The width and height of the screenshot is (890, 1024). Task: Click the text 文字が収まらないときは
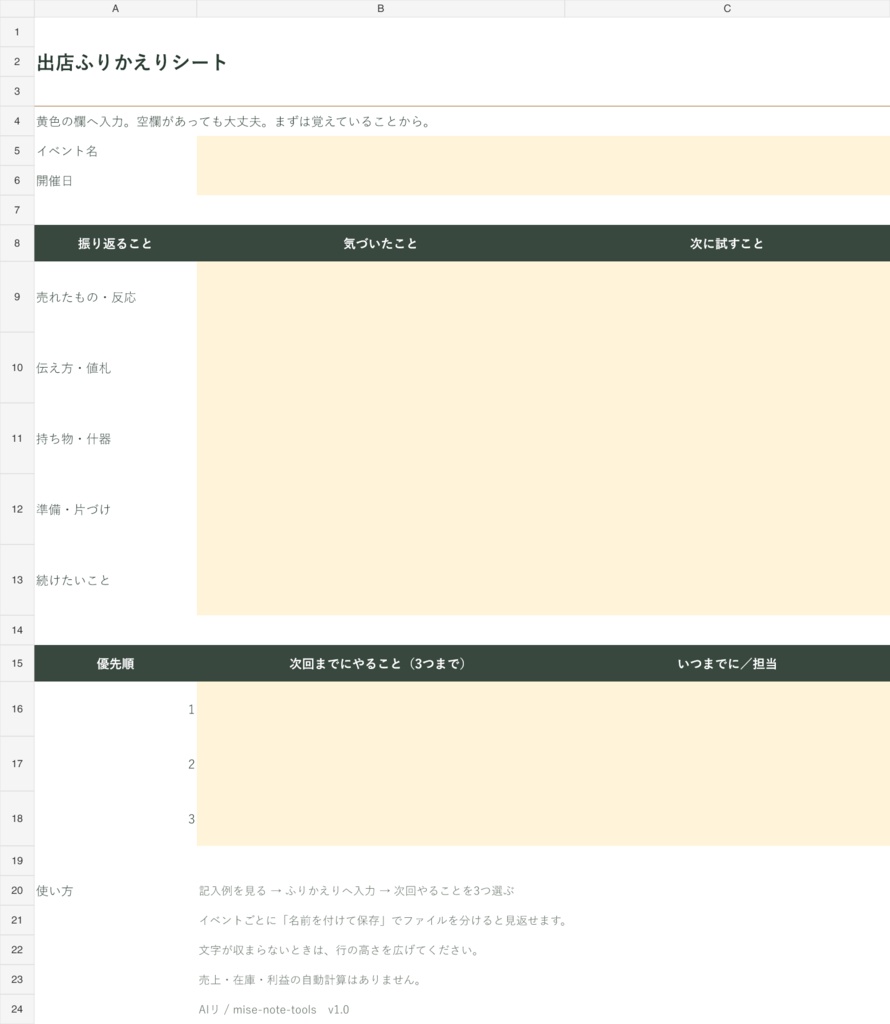pyautogui.click(x=339, y=950)
